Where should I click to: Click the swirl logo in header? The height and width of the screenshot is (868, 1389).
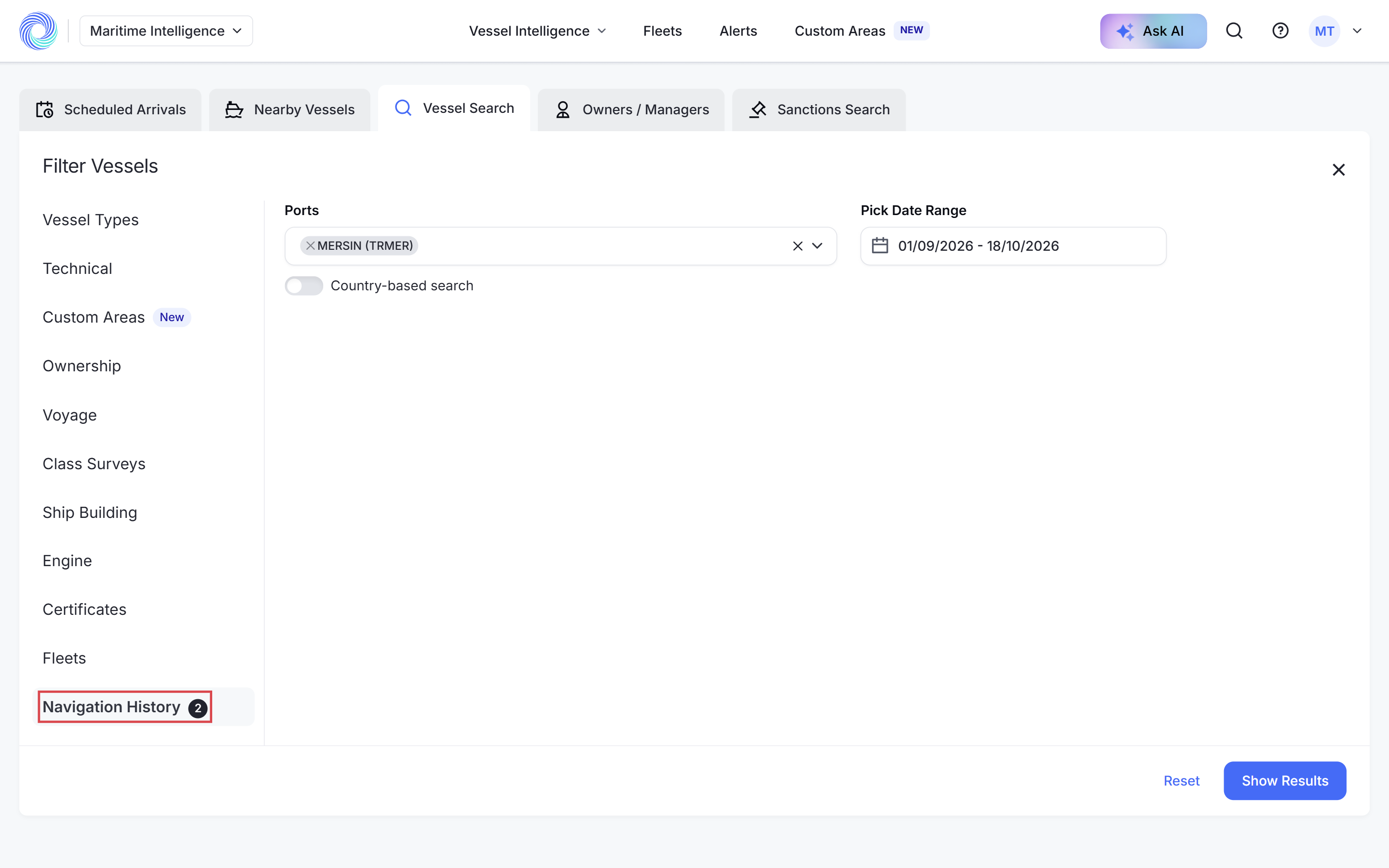click(x=39, y=31)
